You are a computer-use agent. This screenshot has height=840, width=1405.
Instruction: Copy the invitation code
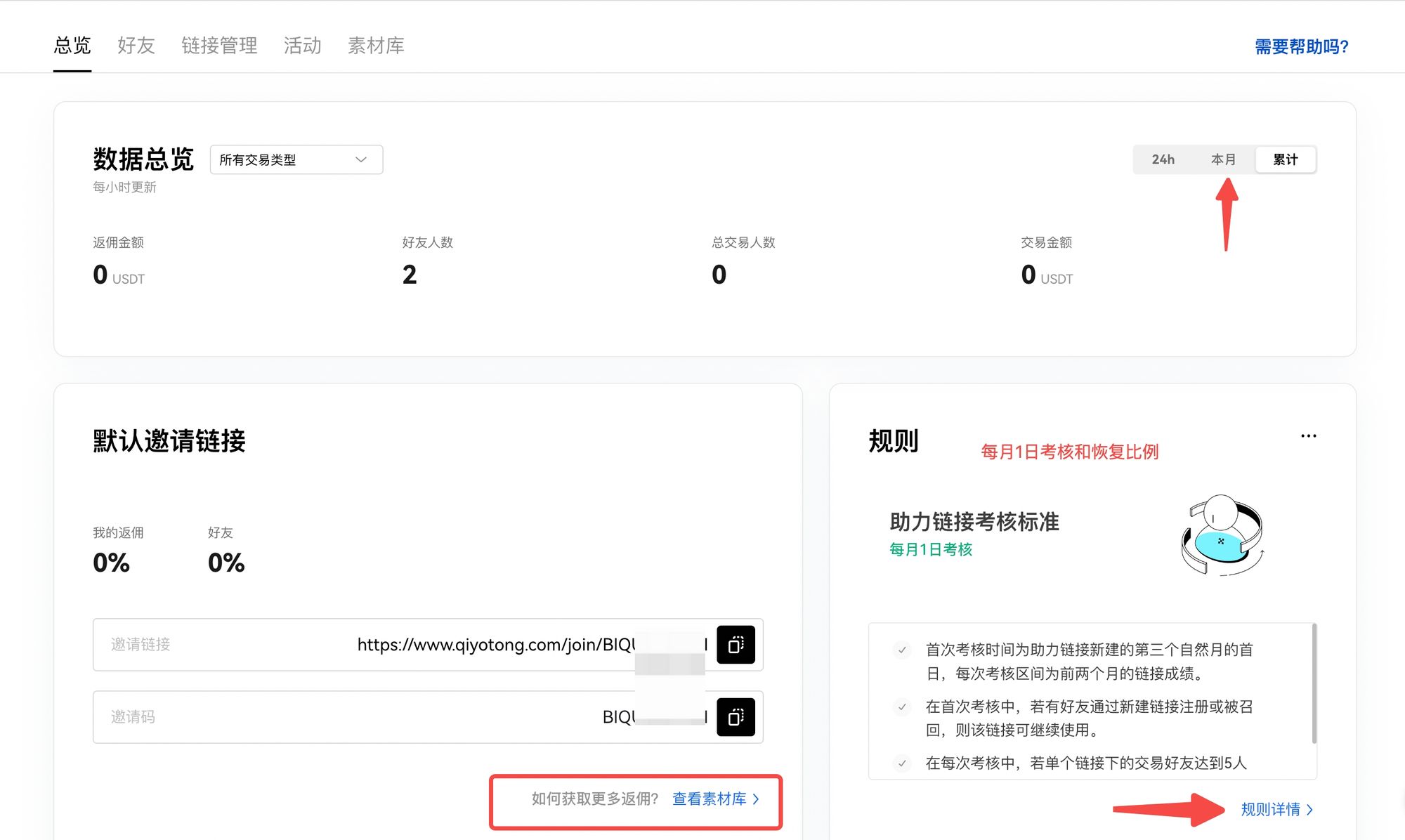point(736,717)
